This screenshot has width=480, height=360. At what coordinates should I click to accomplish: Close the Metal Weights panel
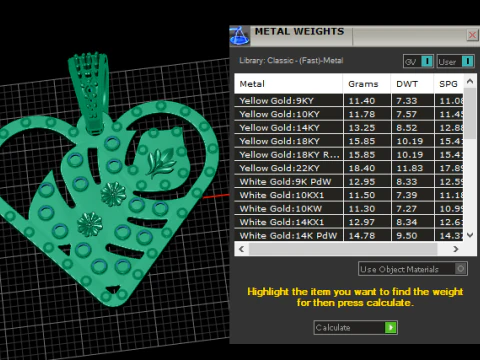pyautogui.click(x=472, y=35)
